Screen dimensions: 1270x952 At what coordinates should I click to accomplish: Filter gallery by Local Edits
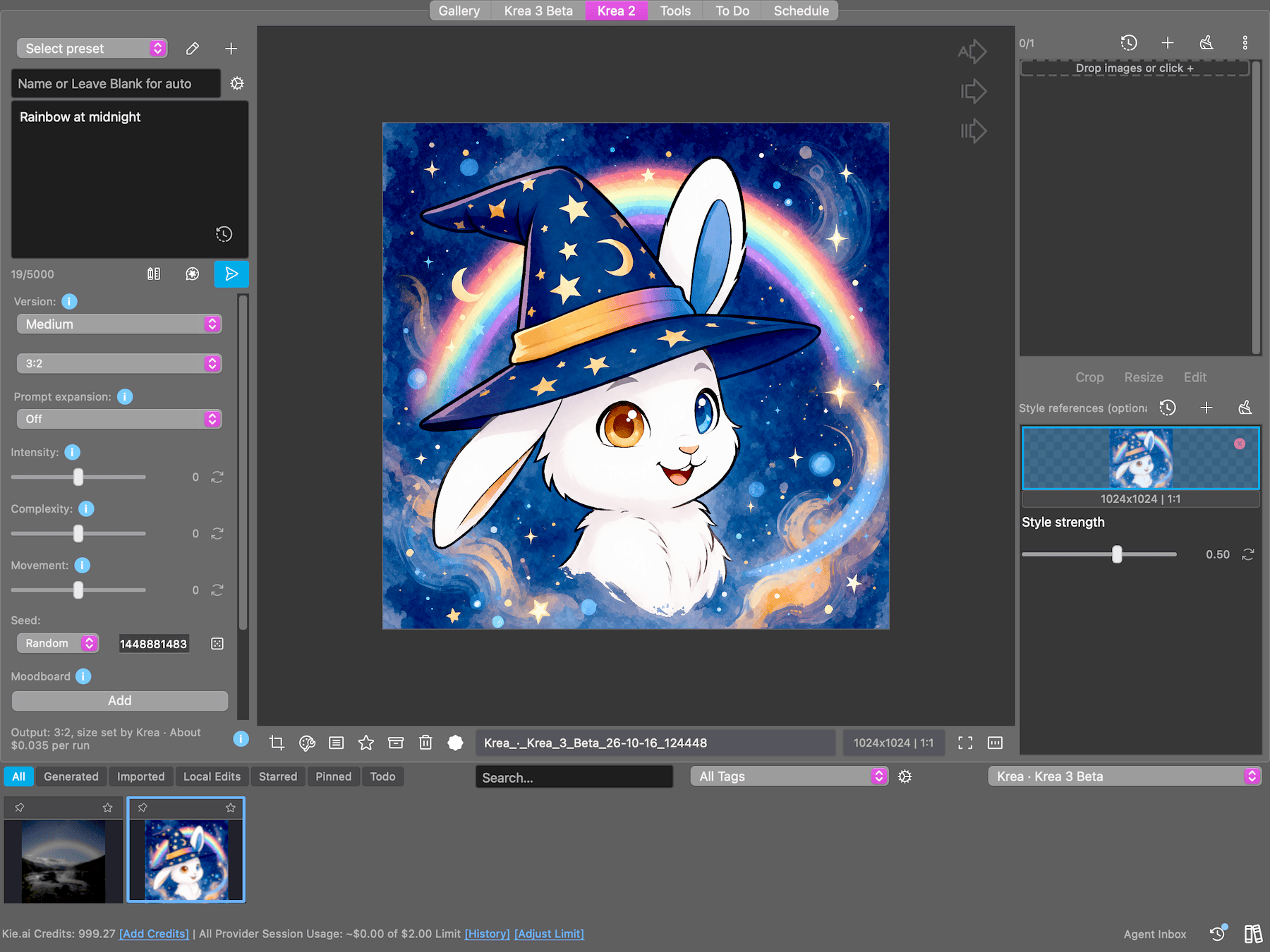(x=212, y=776)
